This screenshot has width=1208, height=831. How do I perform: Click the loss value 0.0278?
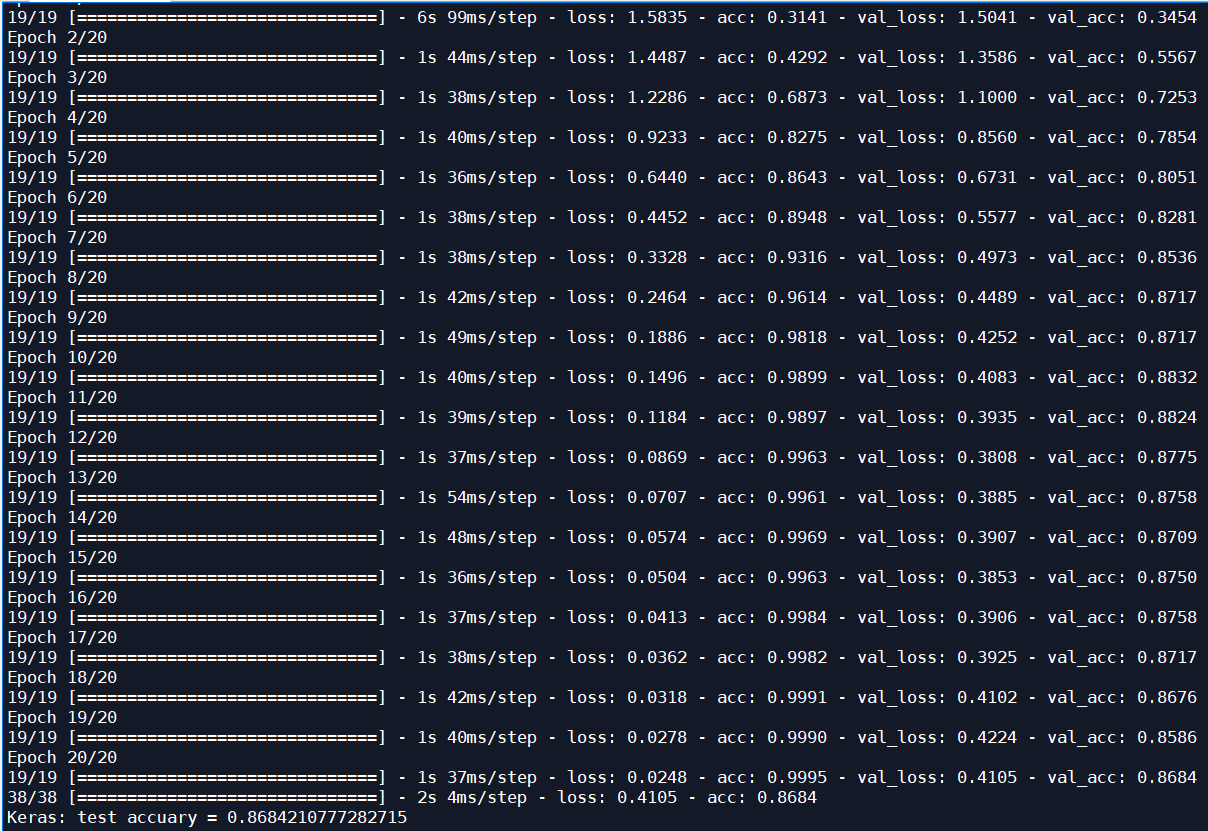coord(657,737)
